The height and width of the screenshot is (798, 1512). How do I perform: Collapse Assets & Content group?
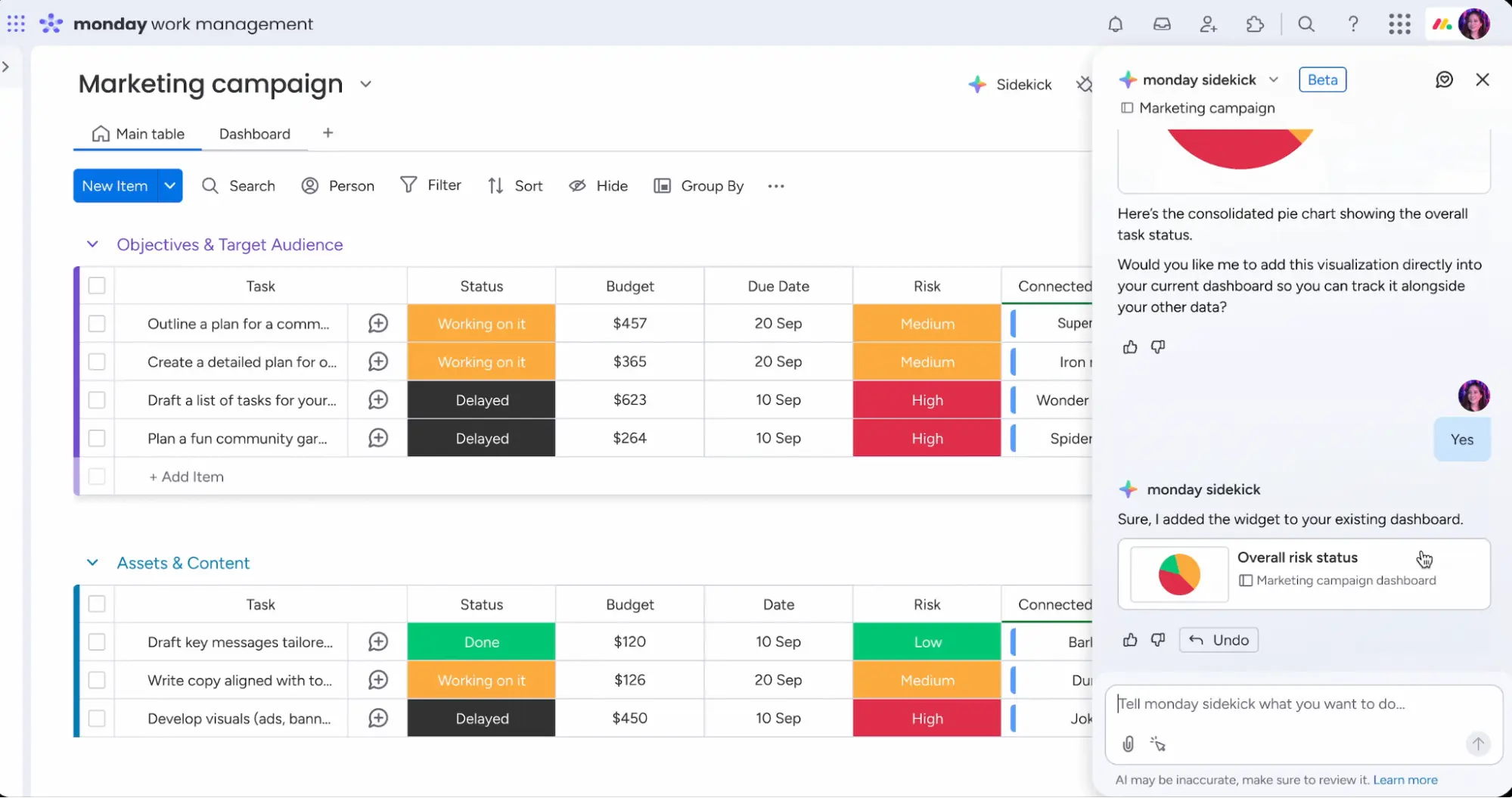tap(92, 563)
